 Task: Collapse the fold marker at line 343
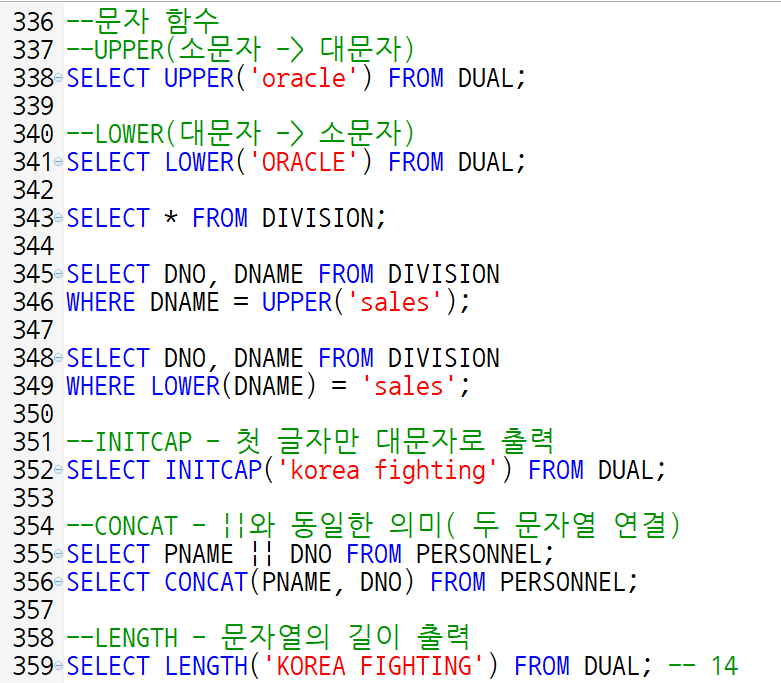[x=58, y=217]
